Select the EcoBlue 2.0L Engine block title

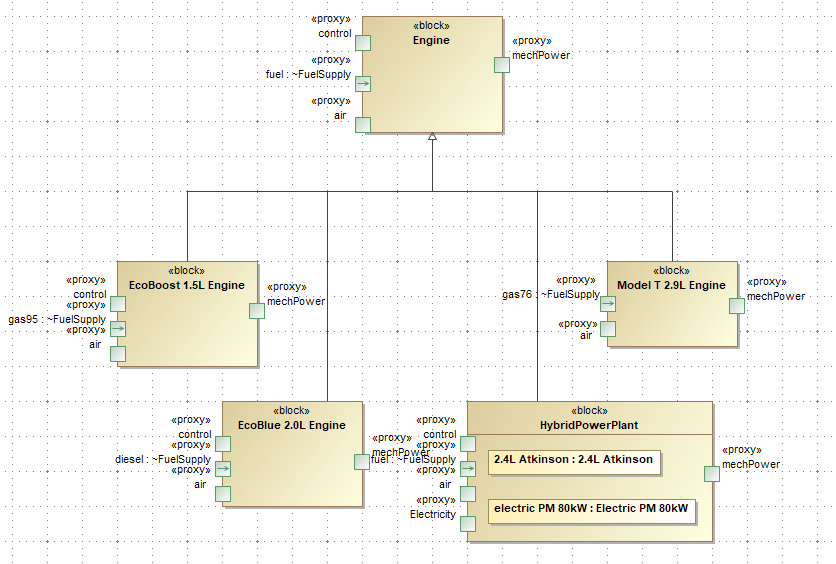coord(292,425)
